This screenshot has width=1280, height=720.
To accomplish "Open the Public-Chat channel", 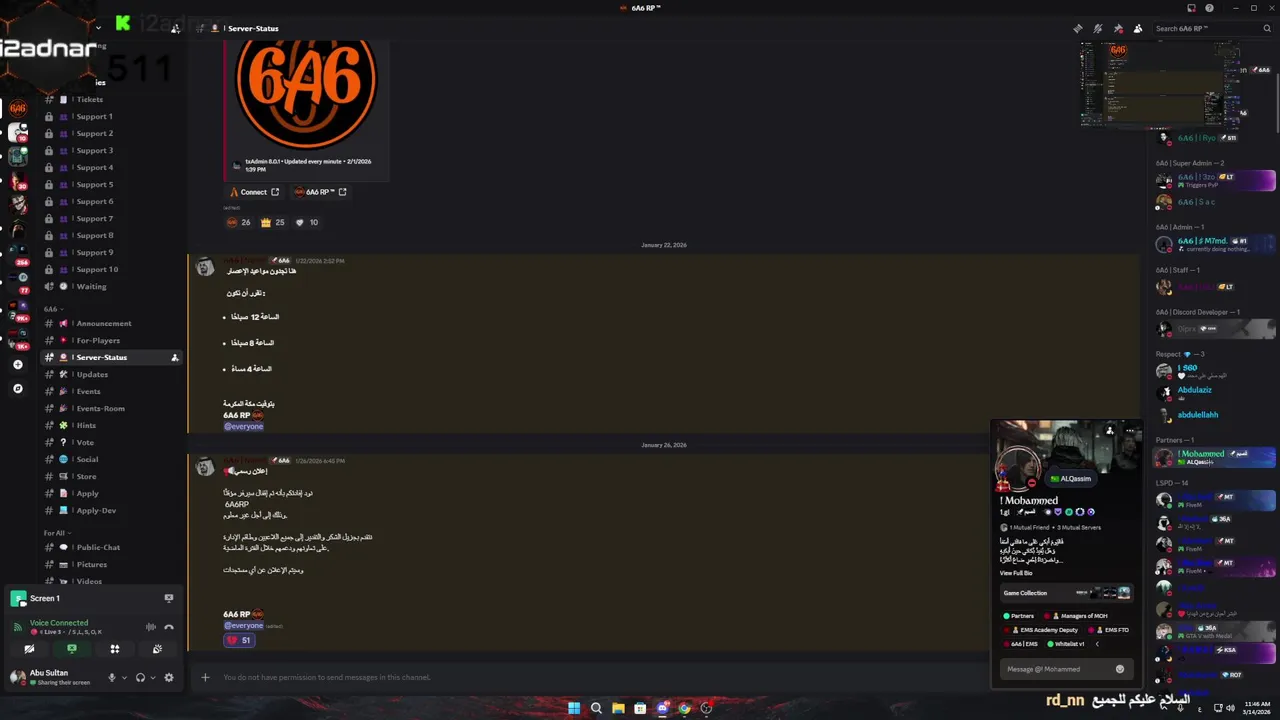I will point(111,547).
